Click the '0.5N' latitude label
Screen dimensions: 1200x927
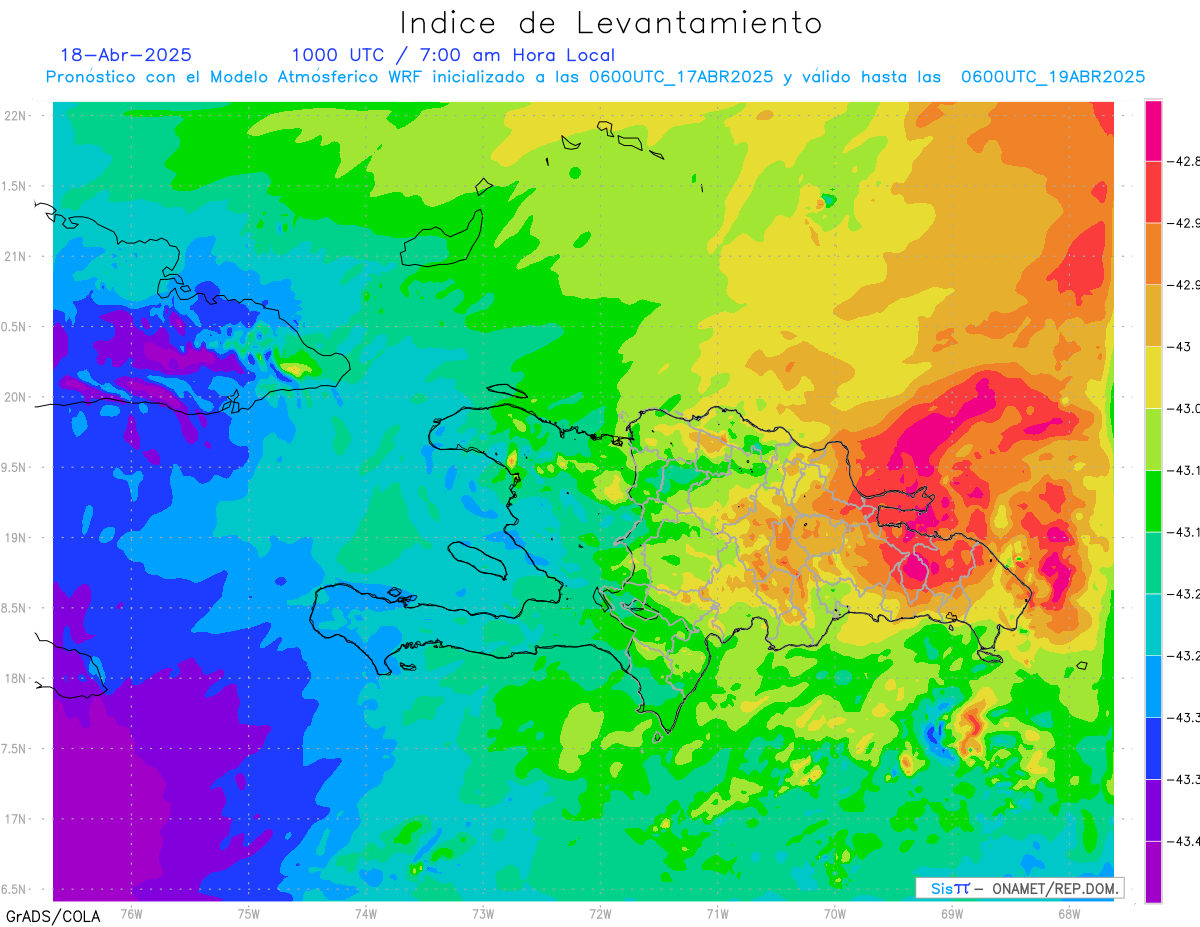point(15,327)
